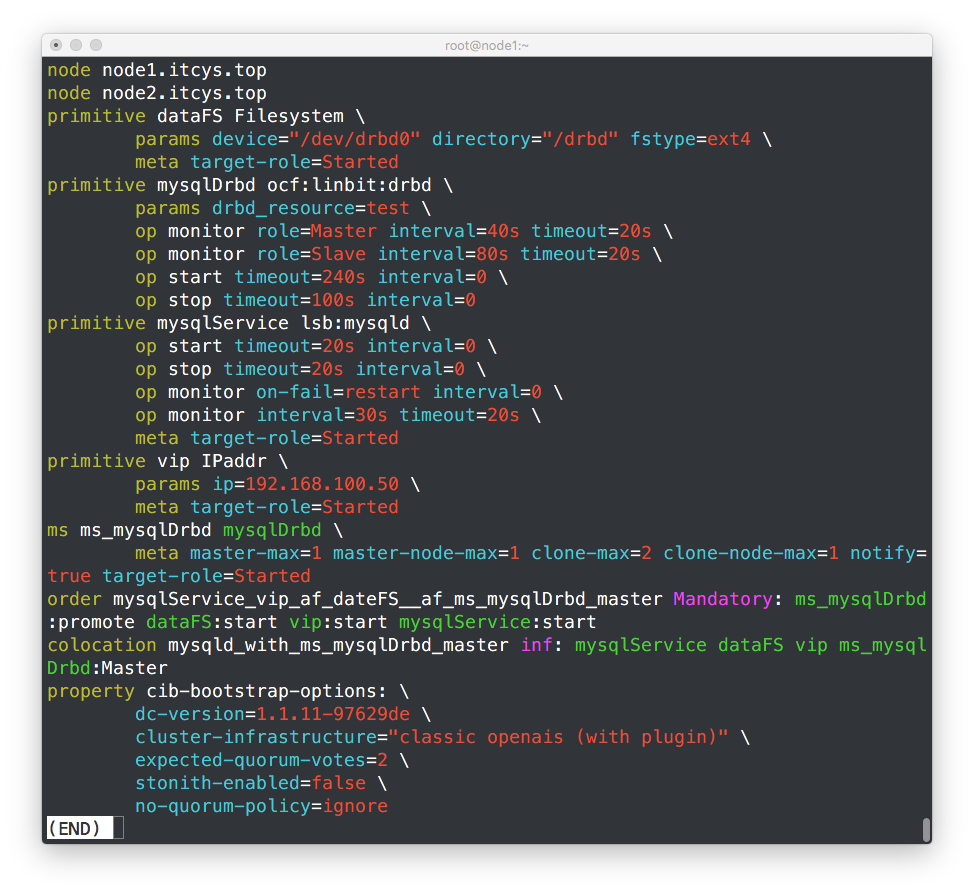Click vip:start in order line
This screenshot has height=894, width=974.
click(338, 622)
